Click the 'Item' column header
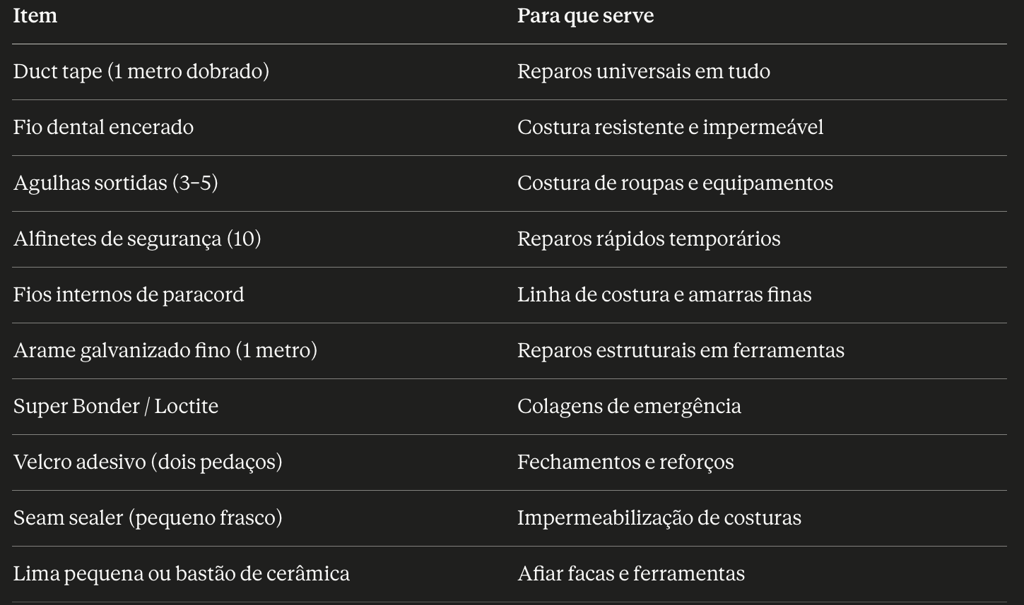This screenshot has width=1024, height=605. pos(35,16)
